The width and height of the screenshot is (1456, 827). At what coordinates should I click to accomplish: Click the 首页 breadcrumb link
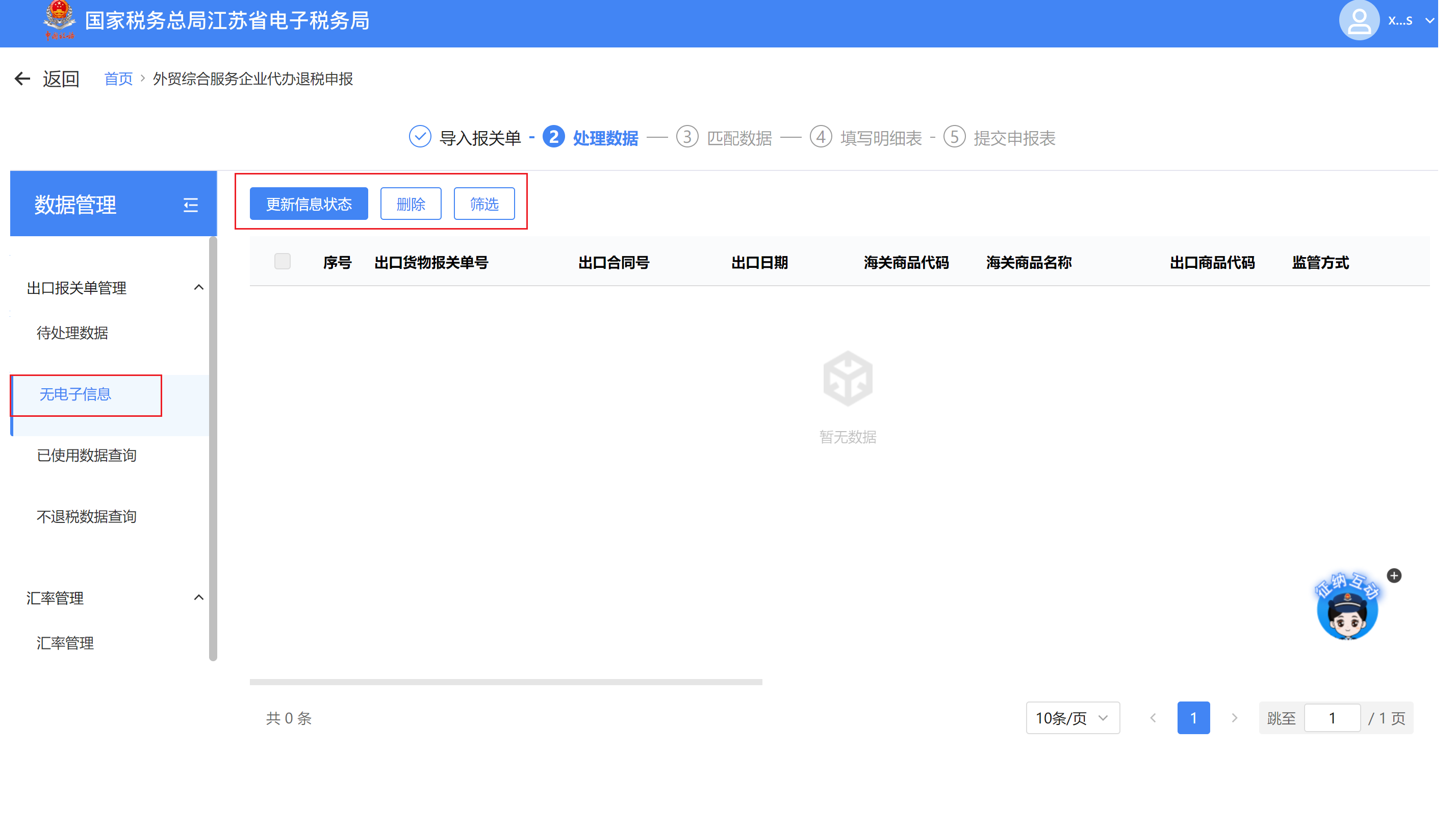pos(118,79)
